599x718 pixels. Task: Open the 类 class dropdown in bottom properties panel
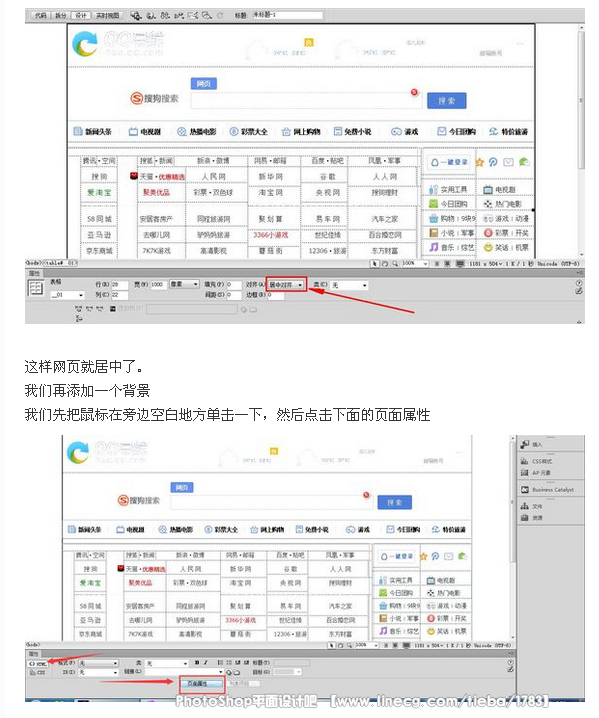point(167,663)
